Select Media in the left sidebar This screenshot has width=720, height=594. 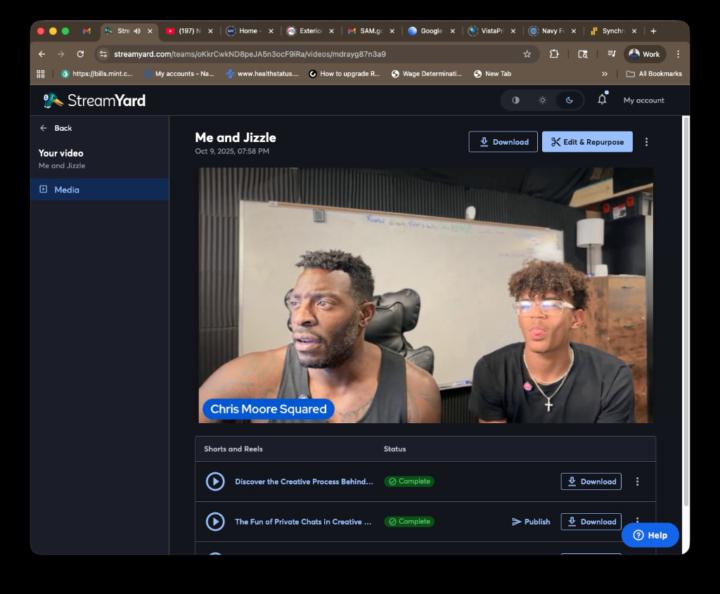(66, 190)
